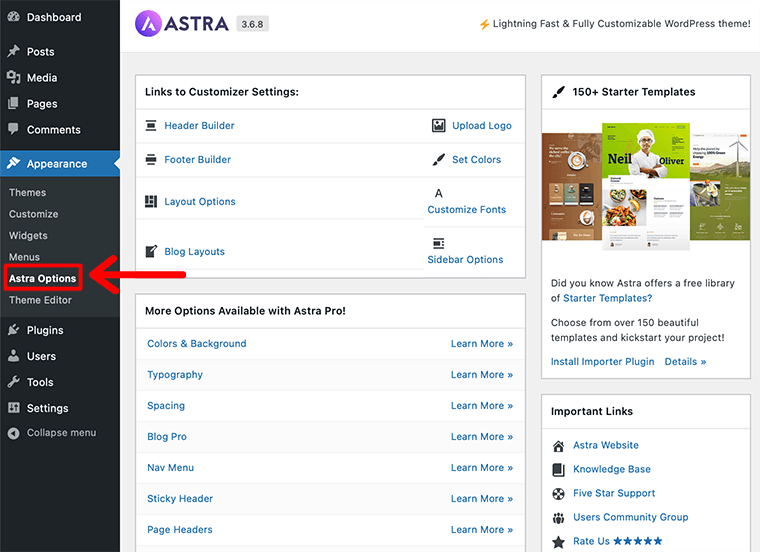
Task: Click the Header Builder icon
Action: click(151, 126)
